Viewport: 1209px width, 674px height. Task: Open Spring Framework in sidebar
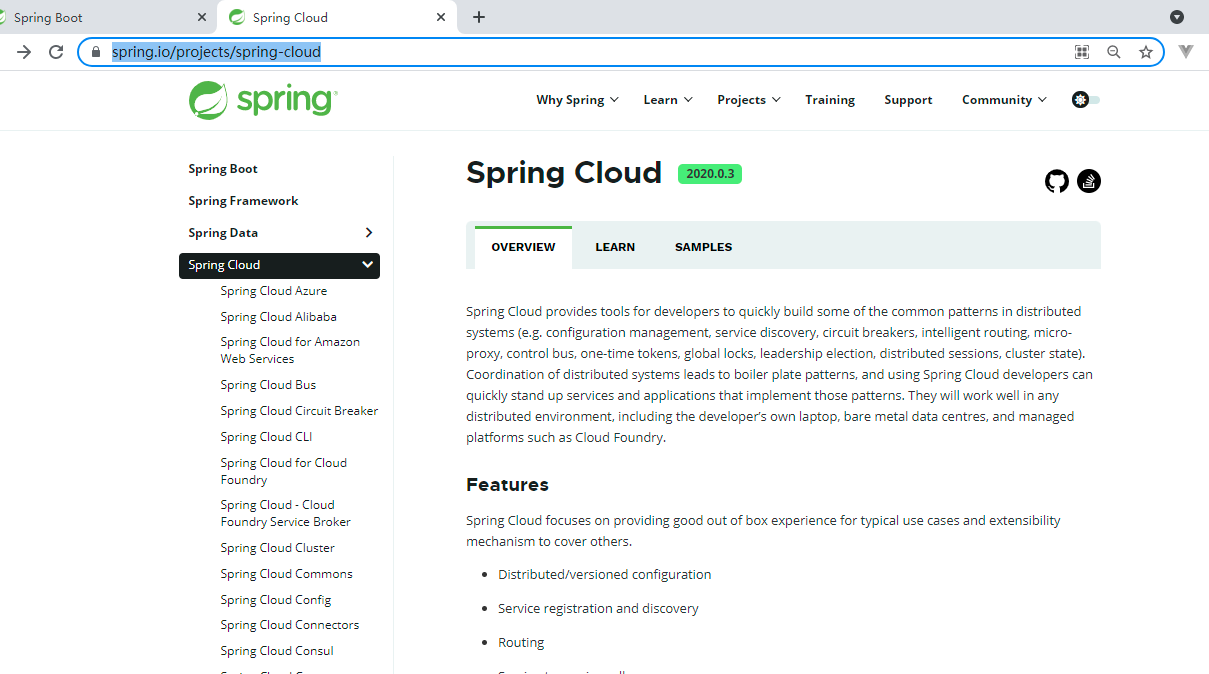click(243, 201)
